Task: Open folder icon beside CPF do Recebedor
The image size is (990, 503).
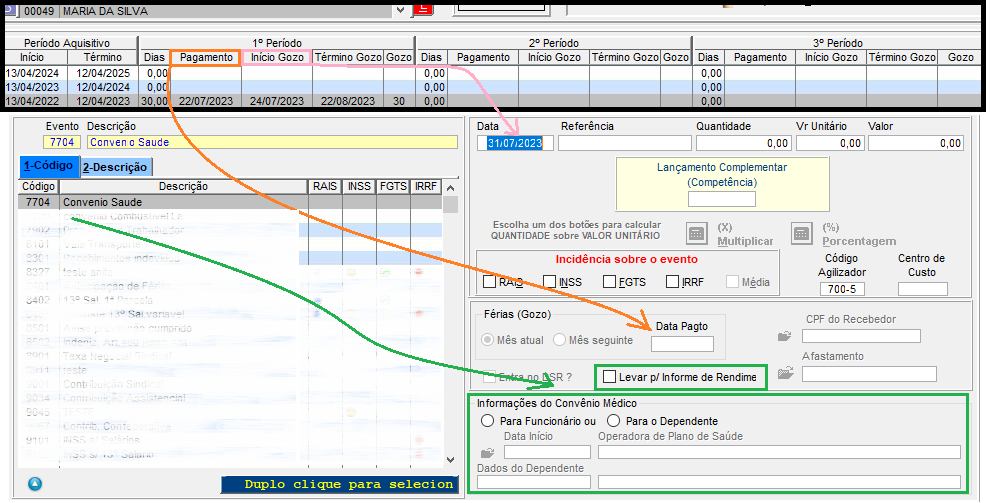Action: 785,336
